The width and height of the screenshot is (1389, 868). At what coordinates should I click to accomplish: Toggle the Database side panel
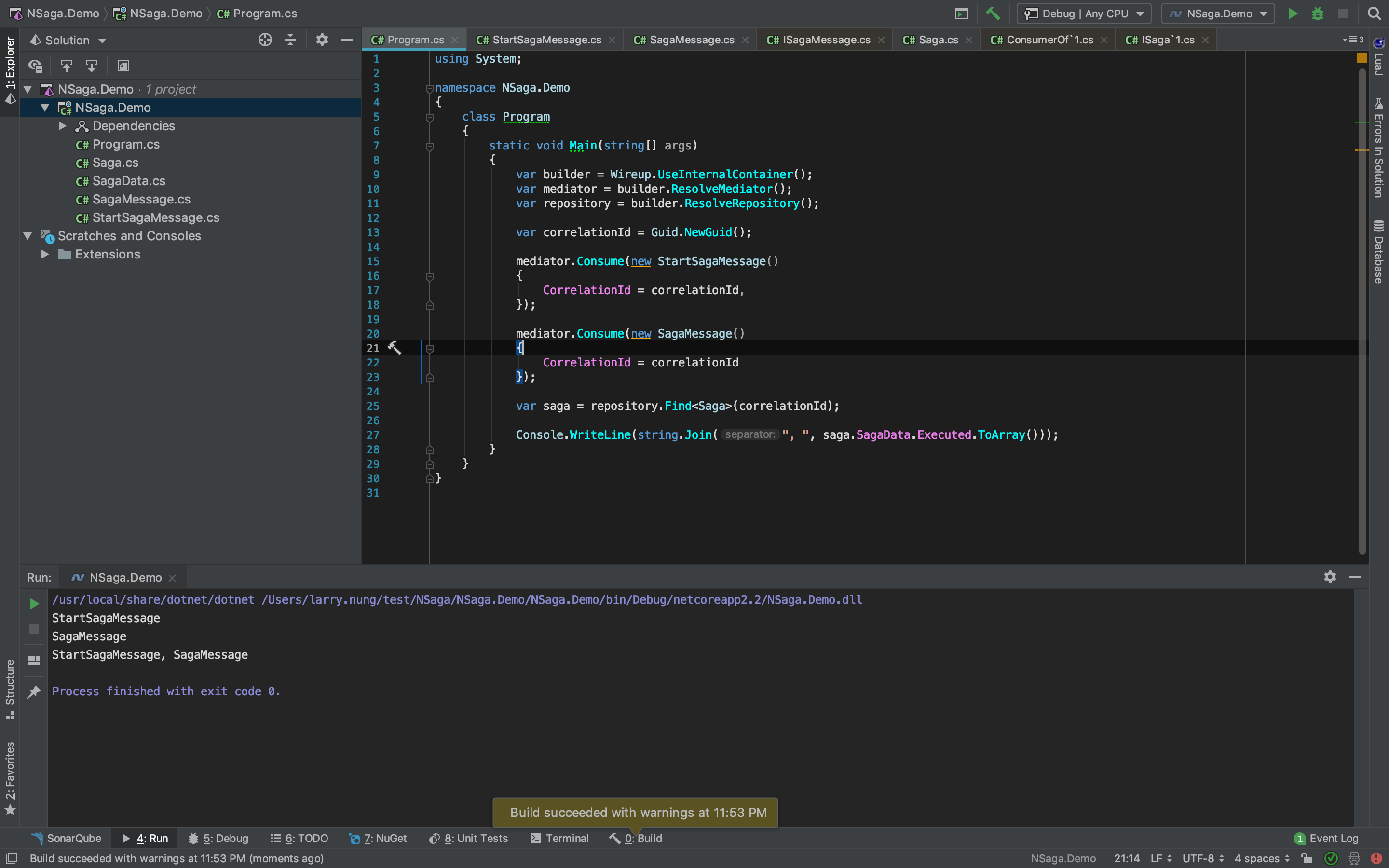click(x=1378, y=251)
